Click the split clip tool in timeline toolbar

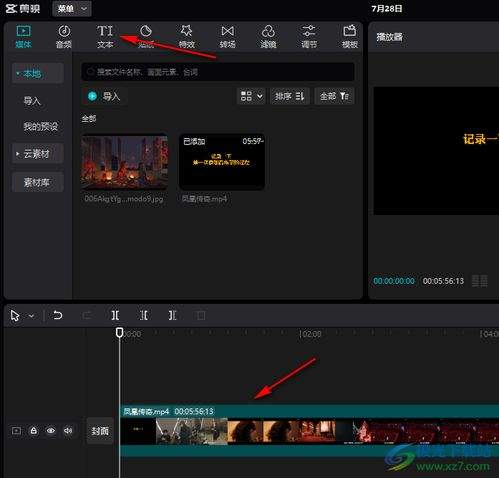(115, 315)
